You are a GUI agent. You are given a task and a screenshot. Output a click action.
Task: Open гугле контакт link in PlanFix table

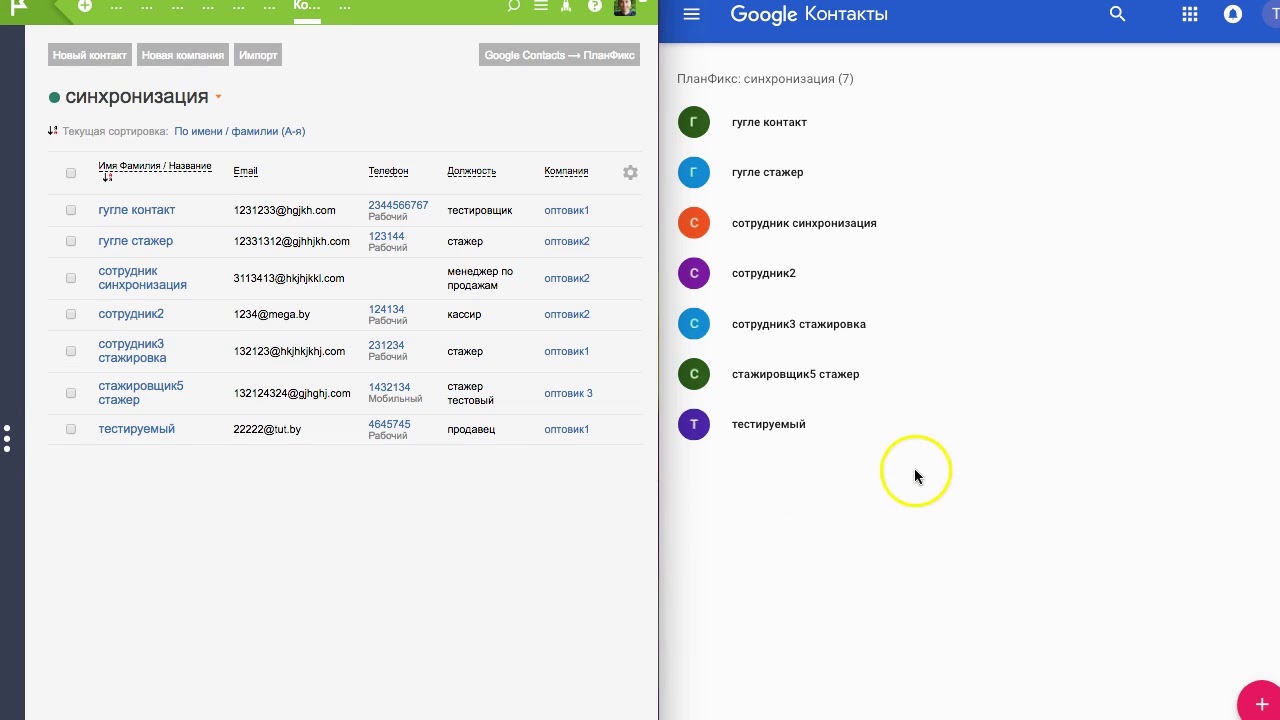pos(137,210)
